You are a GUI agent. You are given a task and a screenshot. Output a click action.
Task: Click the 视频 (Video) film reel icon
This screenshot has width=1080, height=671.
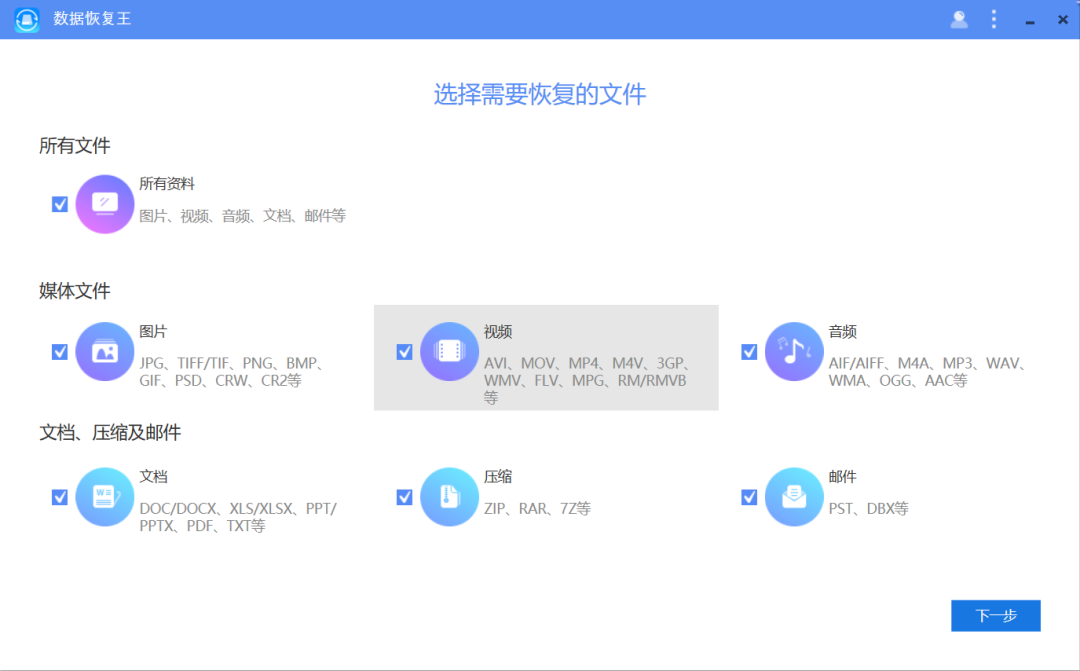pos(449,352)
